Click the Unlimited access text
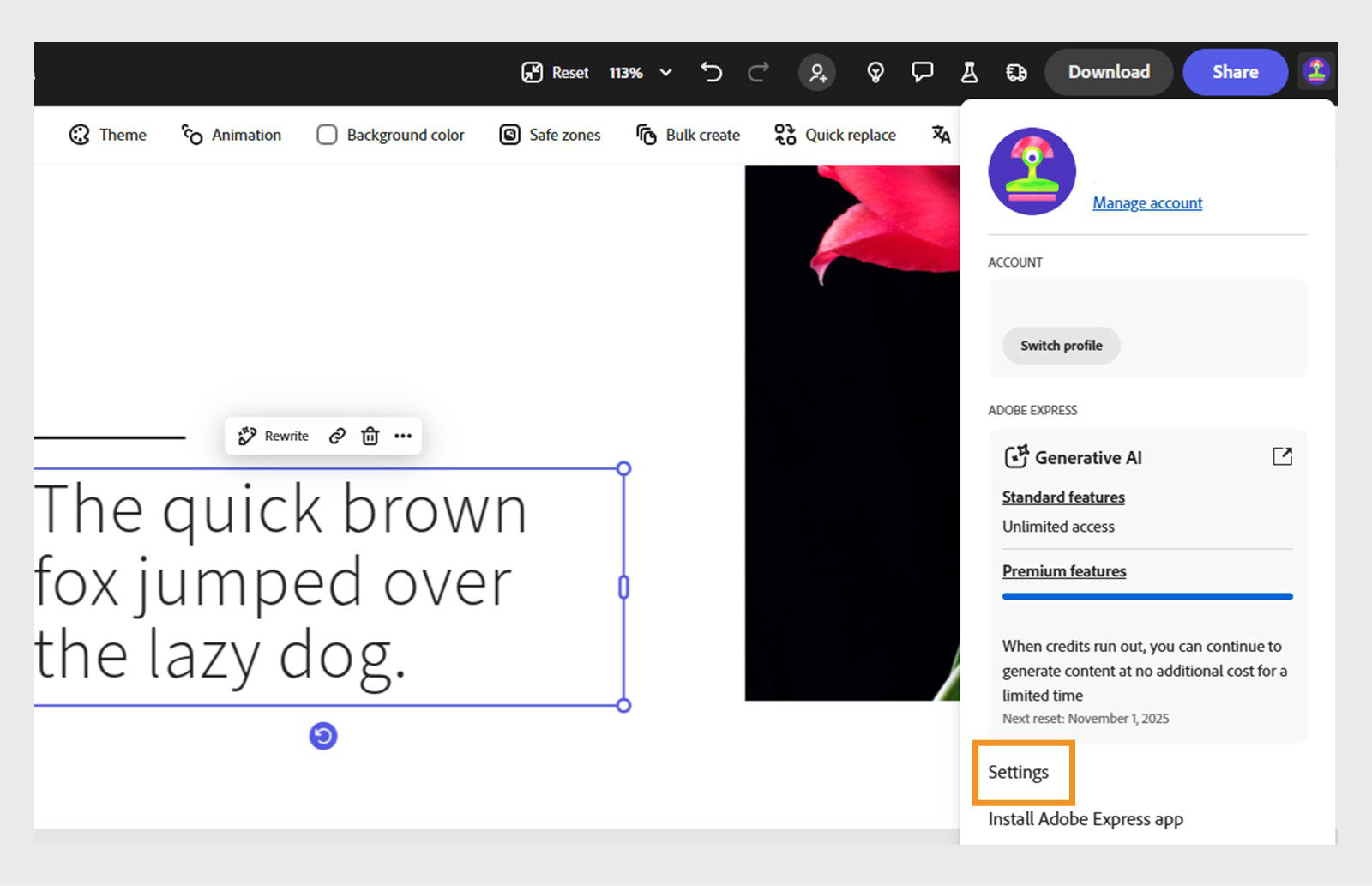 point(1058,527)
